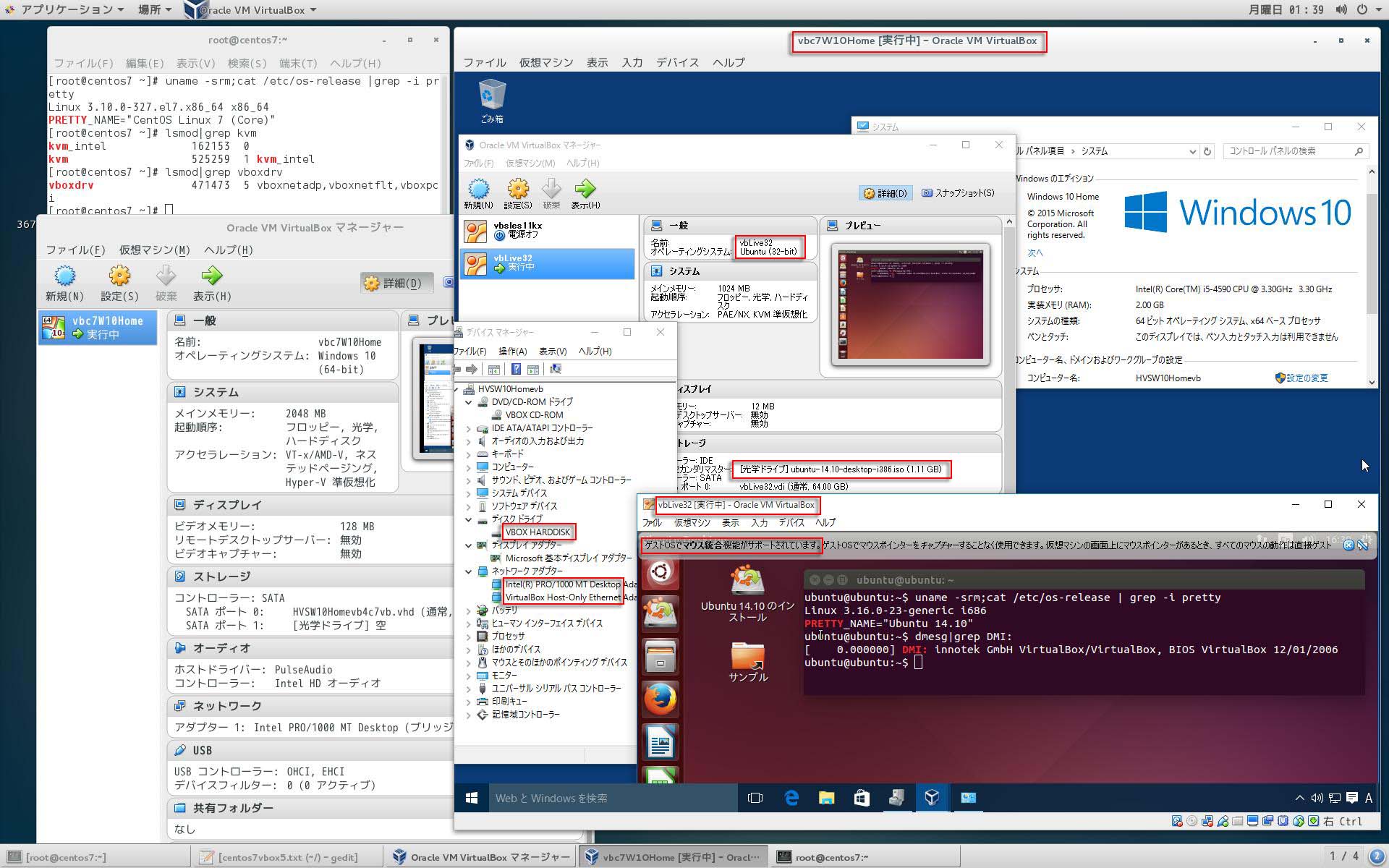Click scan hardware icon in Device Manager toolbar

tap(556, 369)
